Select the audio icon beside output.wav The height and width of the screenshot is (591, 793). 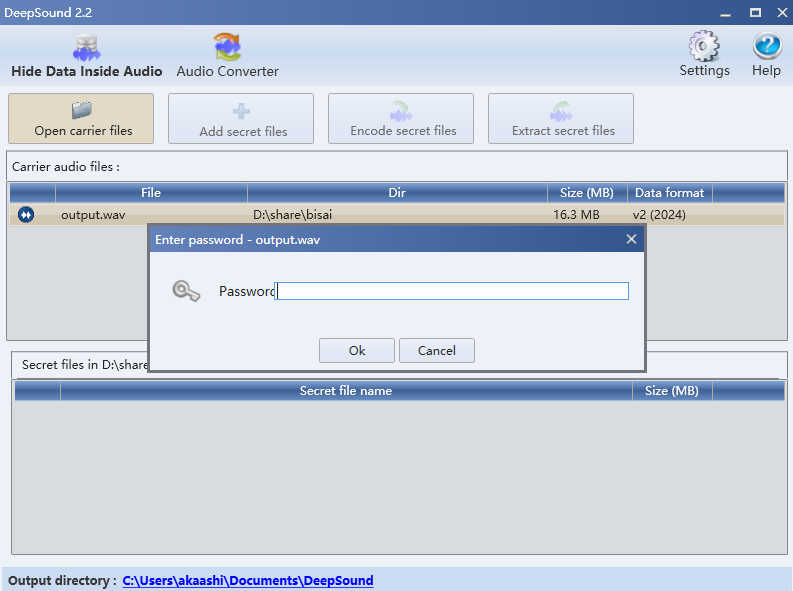pyautogui.click(x=26, y=215)
